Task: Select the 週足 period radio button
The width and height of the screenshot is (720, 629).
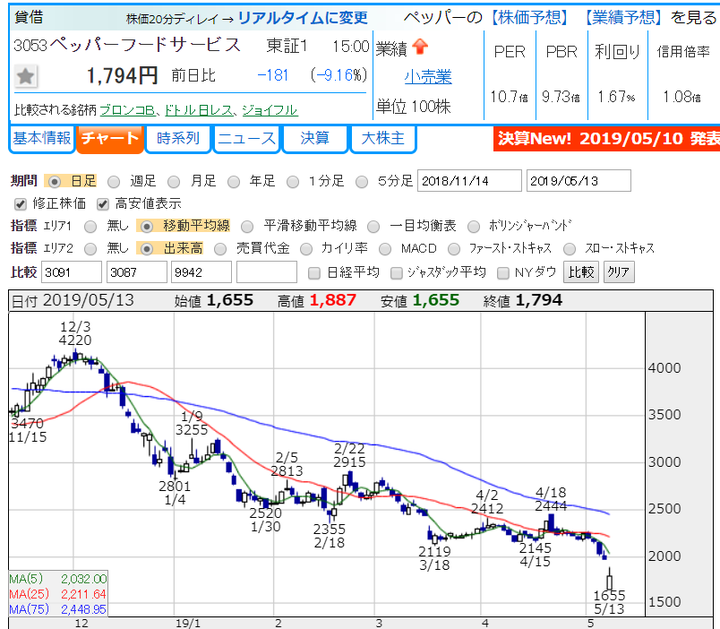Action: pyautogui.click(x=113, y=182)
